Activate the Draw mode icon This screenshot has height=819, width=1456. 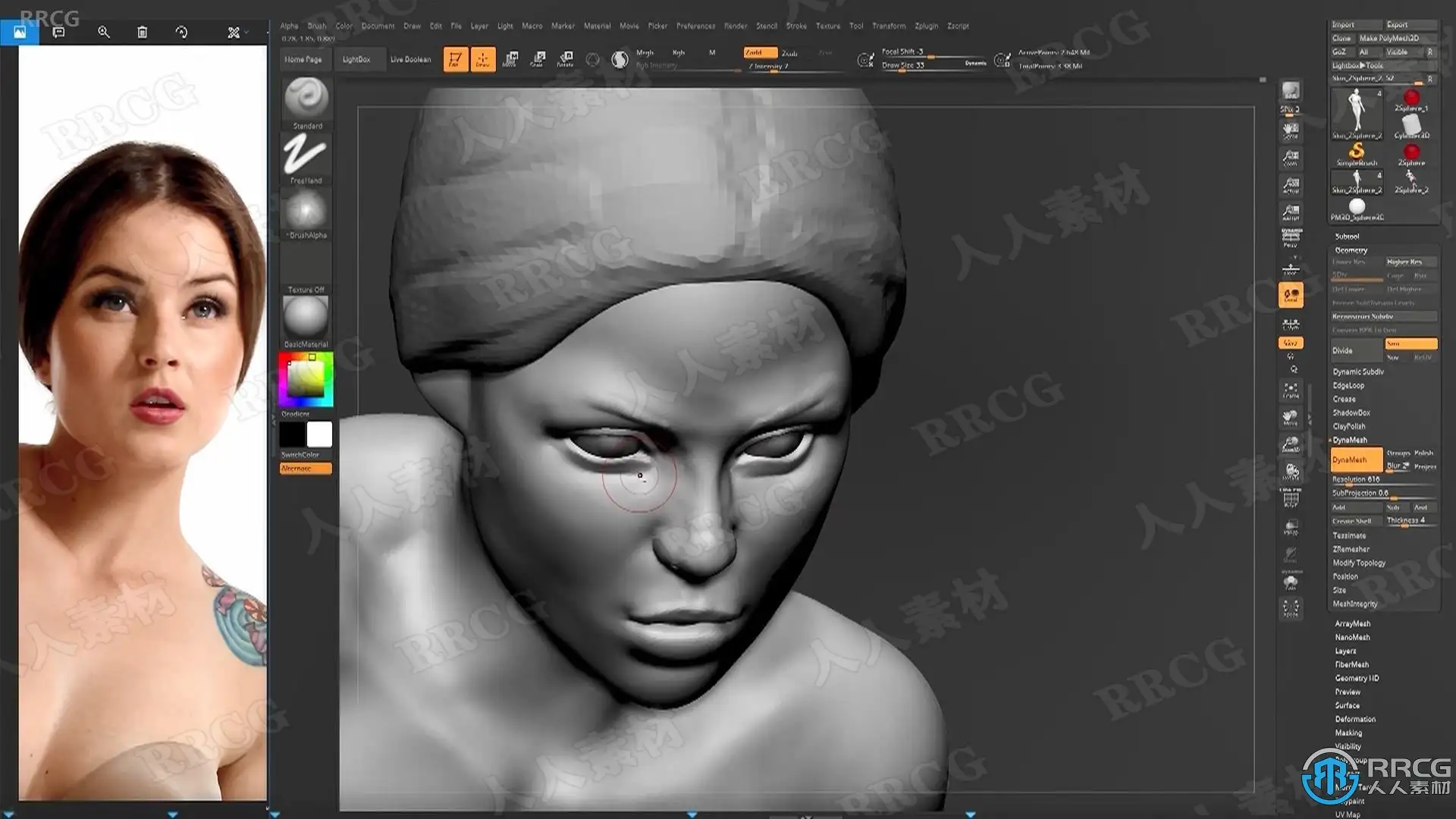(x=482, y=59)
